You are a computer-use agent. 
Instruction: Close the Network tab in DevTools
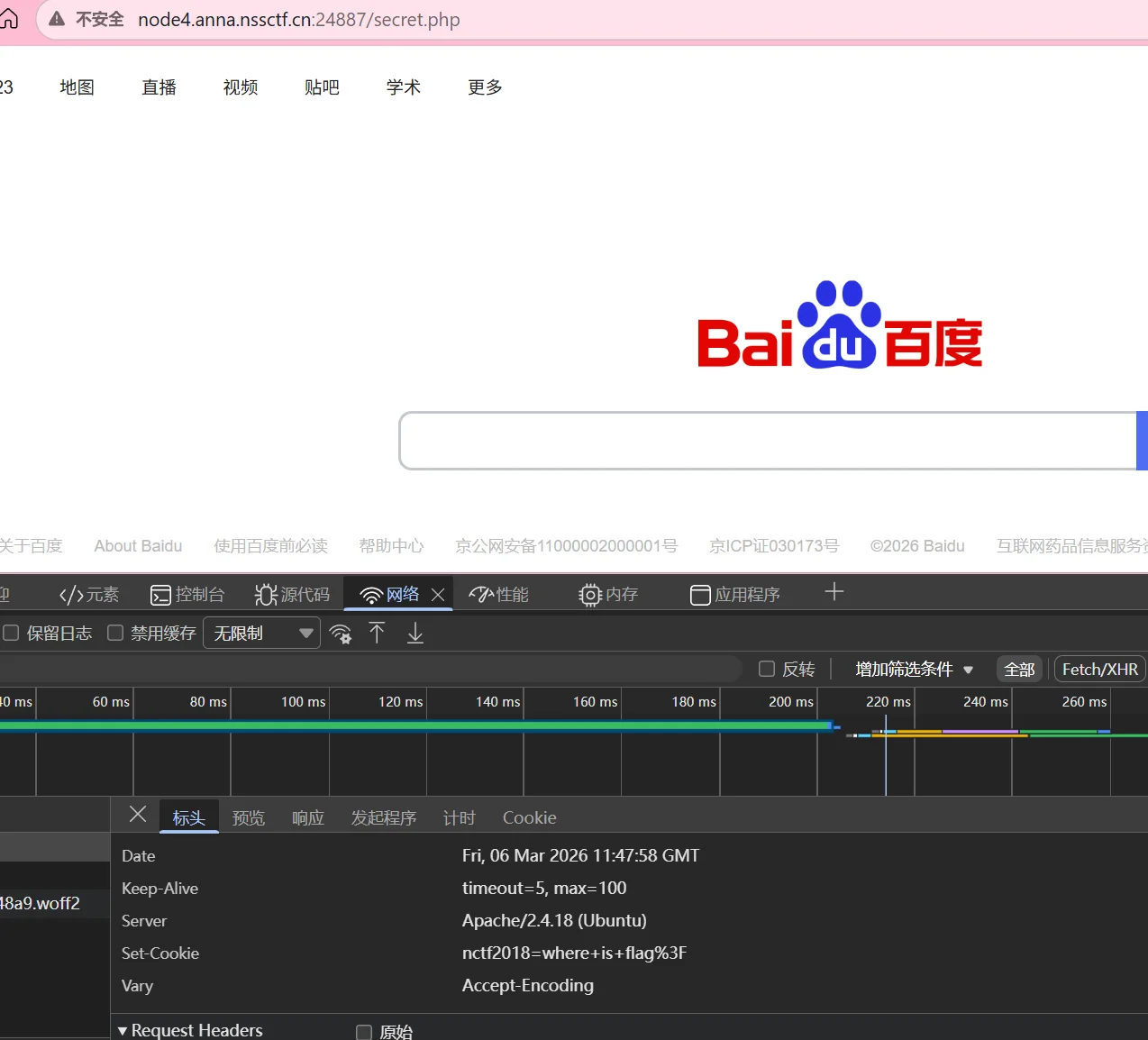coord(438,595)
